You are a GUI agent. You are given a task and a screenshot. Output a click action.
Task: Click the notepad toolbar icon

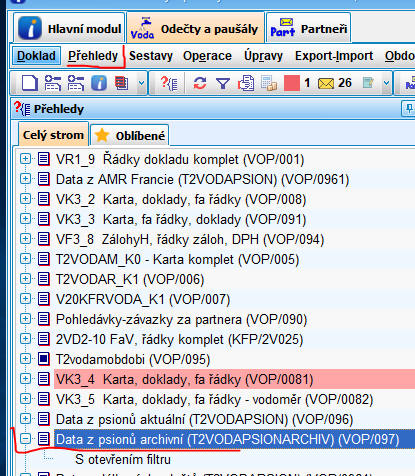[368, 83]
